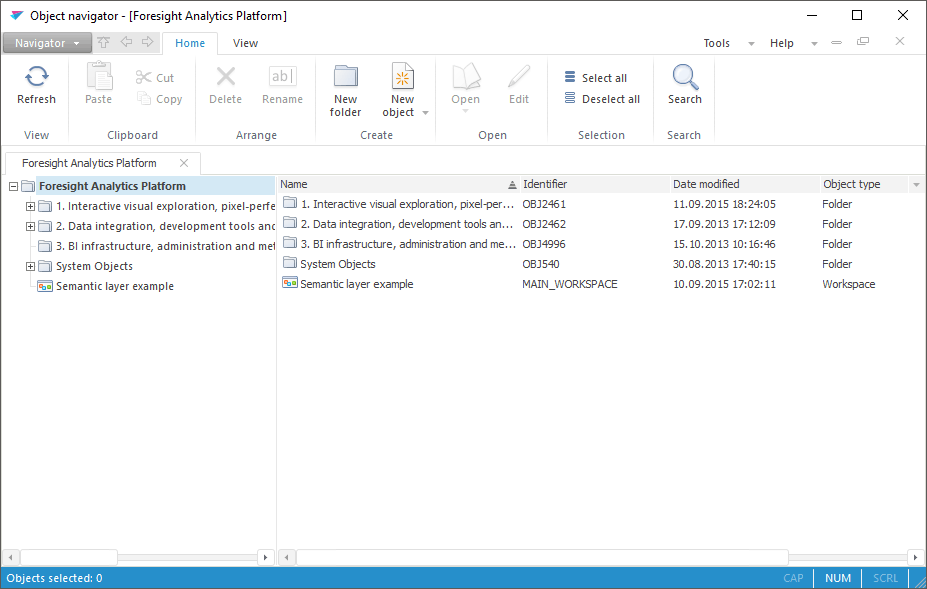The height and width of the screenshot is (589, 927).
Task: Expand the 2. Data integration tree node
Action: [30, 226]
